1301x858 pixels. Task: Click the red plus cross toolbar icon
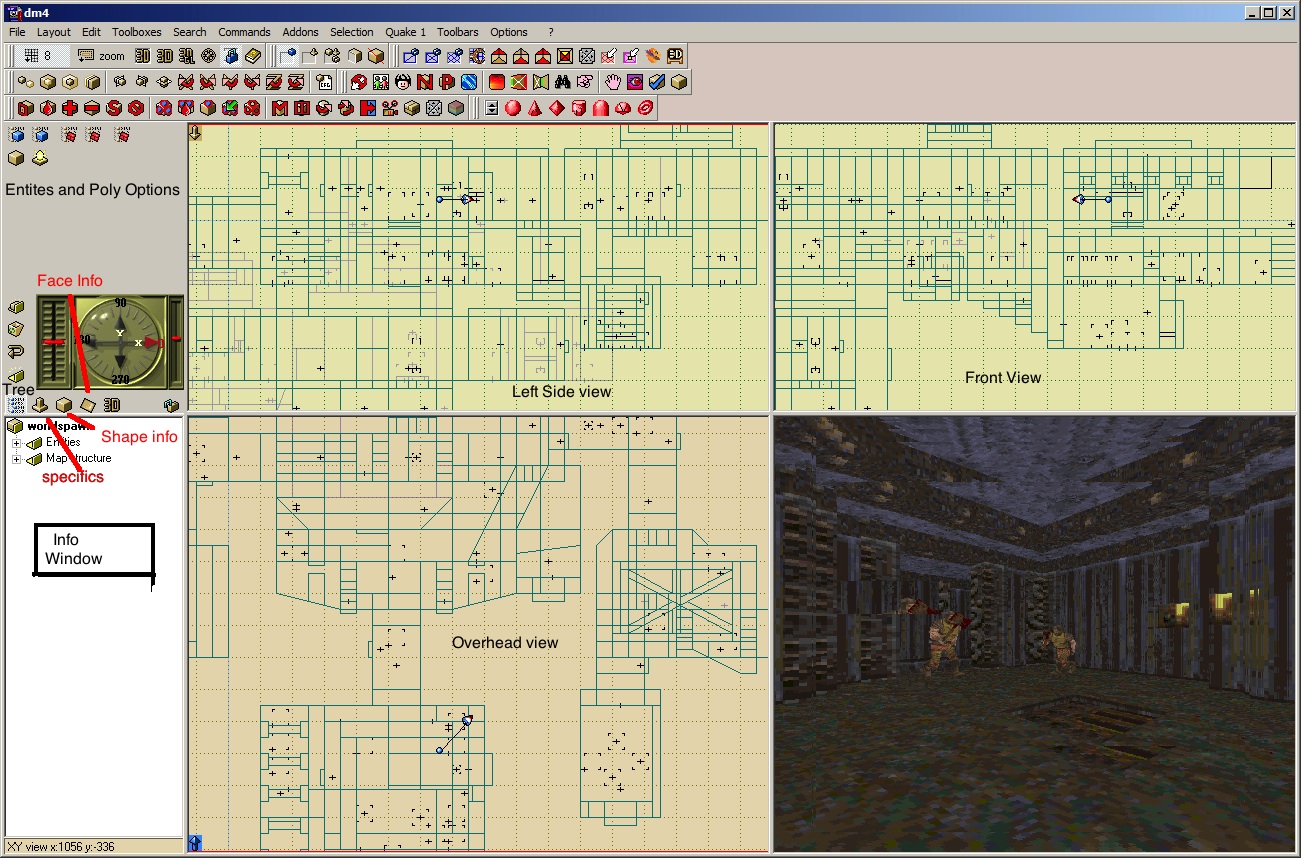coord(70,108)
